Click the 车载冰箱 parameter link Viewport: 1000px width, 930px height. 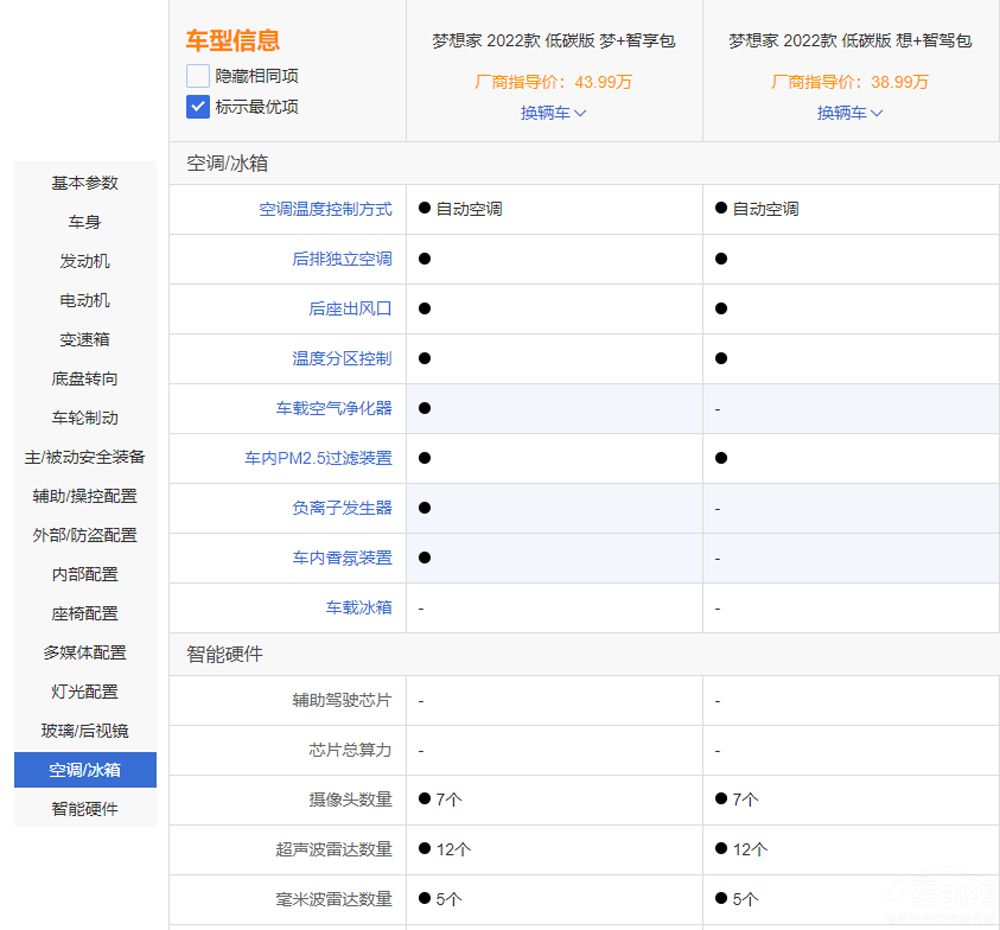358,608
